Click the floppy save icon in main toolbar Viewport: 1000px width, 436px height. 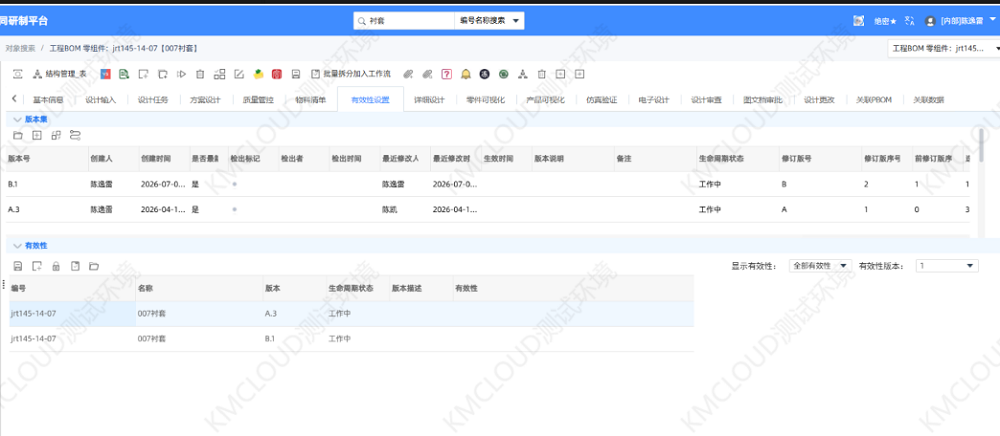296,74
